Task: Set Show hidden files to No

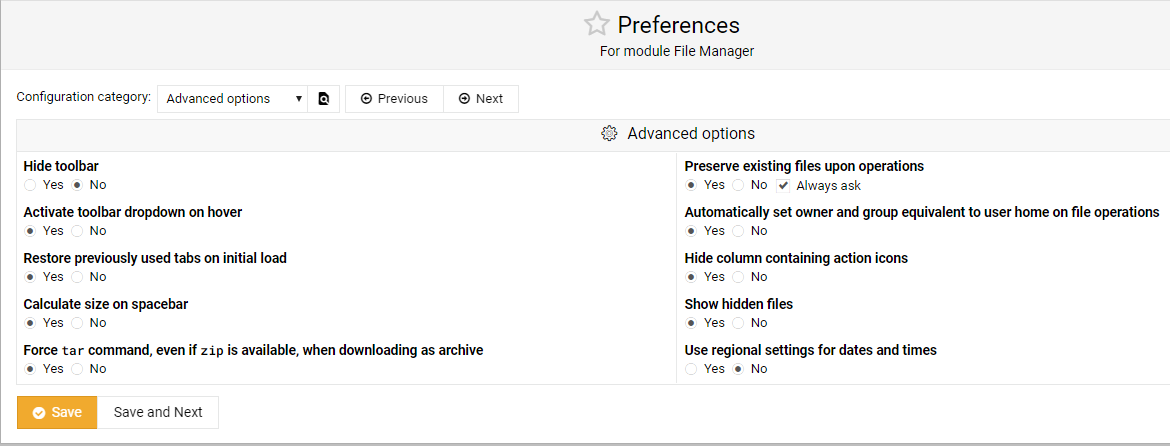Action: point(738,323)
